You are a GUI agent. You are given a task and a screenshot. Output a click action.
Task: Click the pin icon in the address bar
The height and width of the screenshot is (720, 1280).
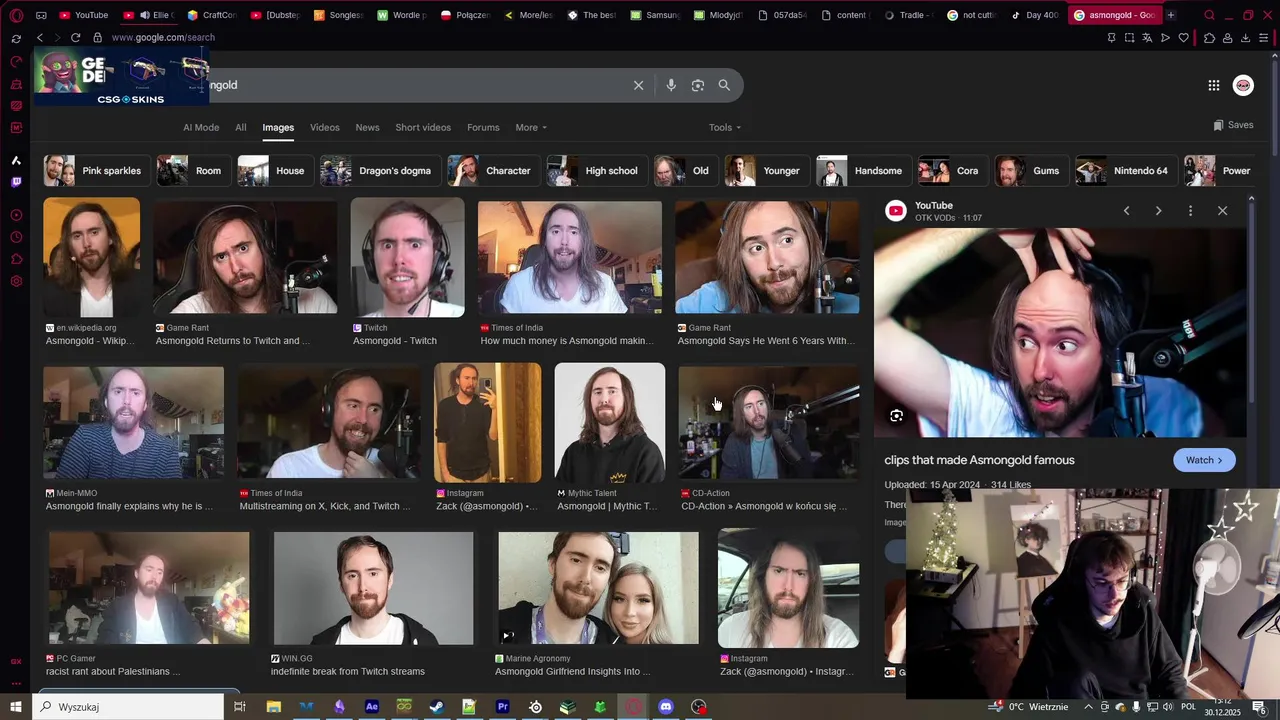pos(1111,37)
